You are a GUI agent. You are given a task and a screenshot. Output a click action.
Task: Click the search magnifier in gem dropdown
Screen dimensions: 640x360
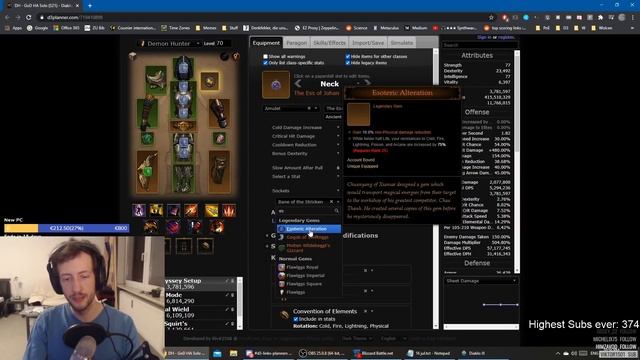336,211
